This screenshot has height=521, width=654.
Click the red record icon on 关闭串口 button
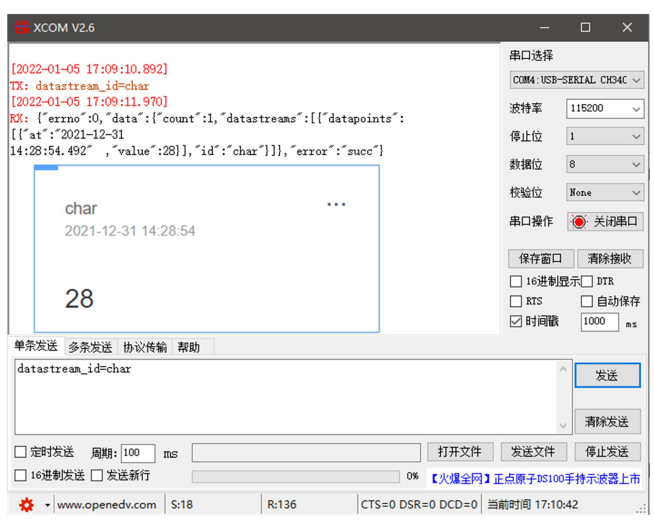(579, 221)
